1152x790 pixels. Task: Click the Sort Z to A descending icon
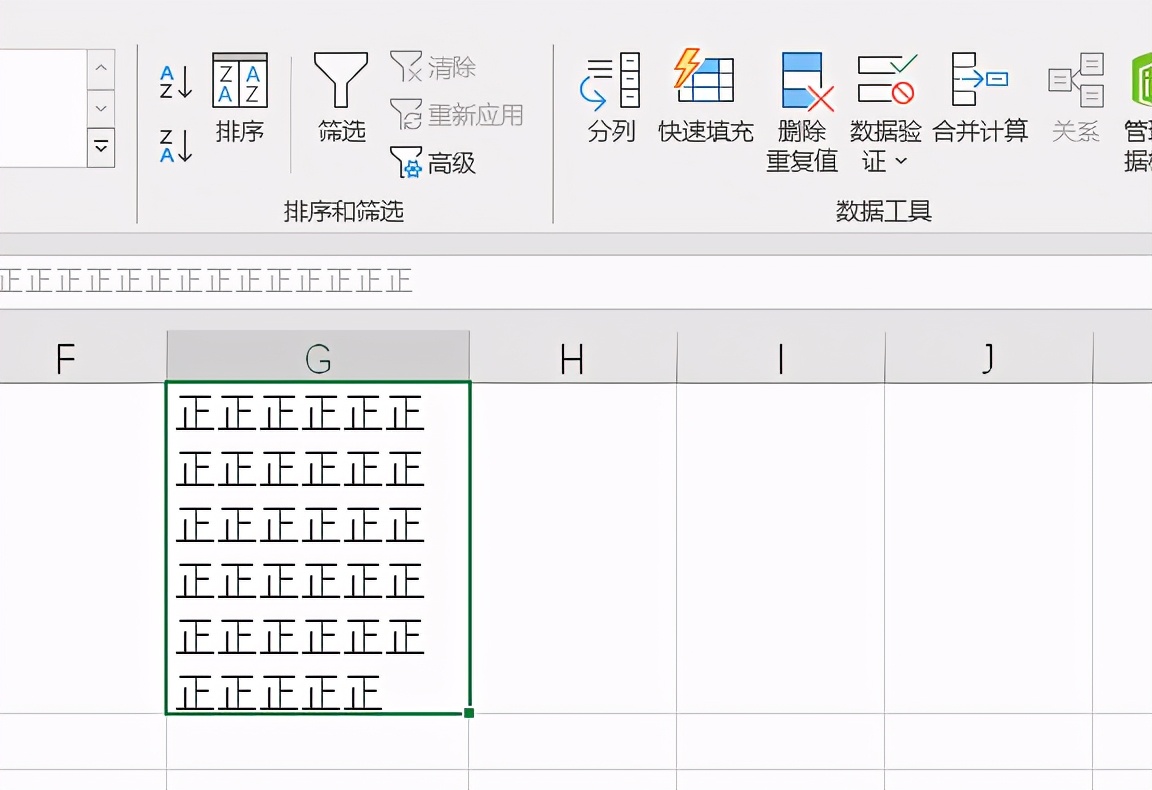[176, 146]
